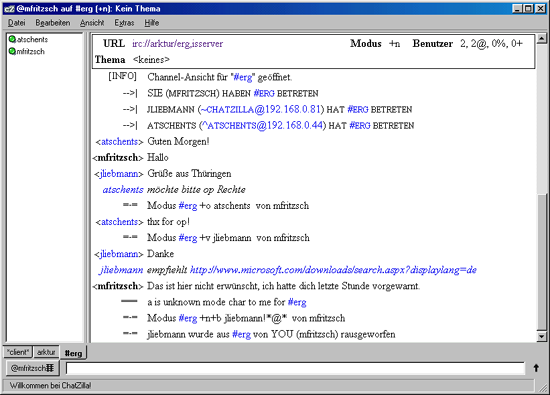Click the <keines> topic text
Image resolution: width=550 pixels, height=395 pixels.
(151, 60)
